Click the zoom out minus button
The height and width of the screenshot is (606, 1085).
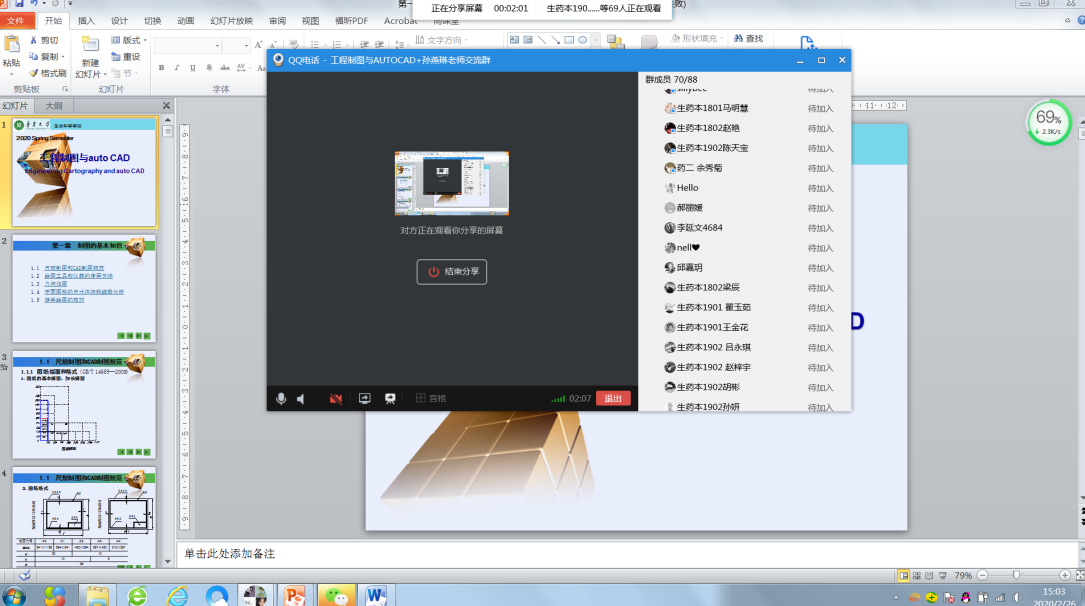(983, 576)
